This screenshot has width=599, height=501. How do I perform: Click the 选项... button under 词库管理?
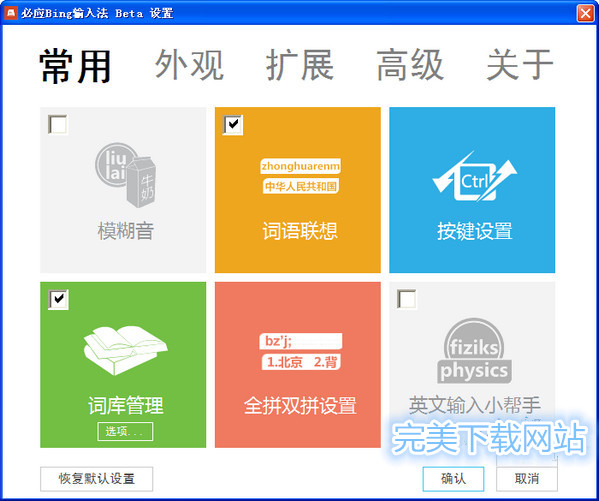125,431
